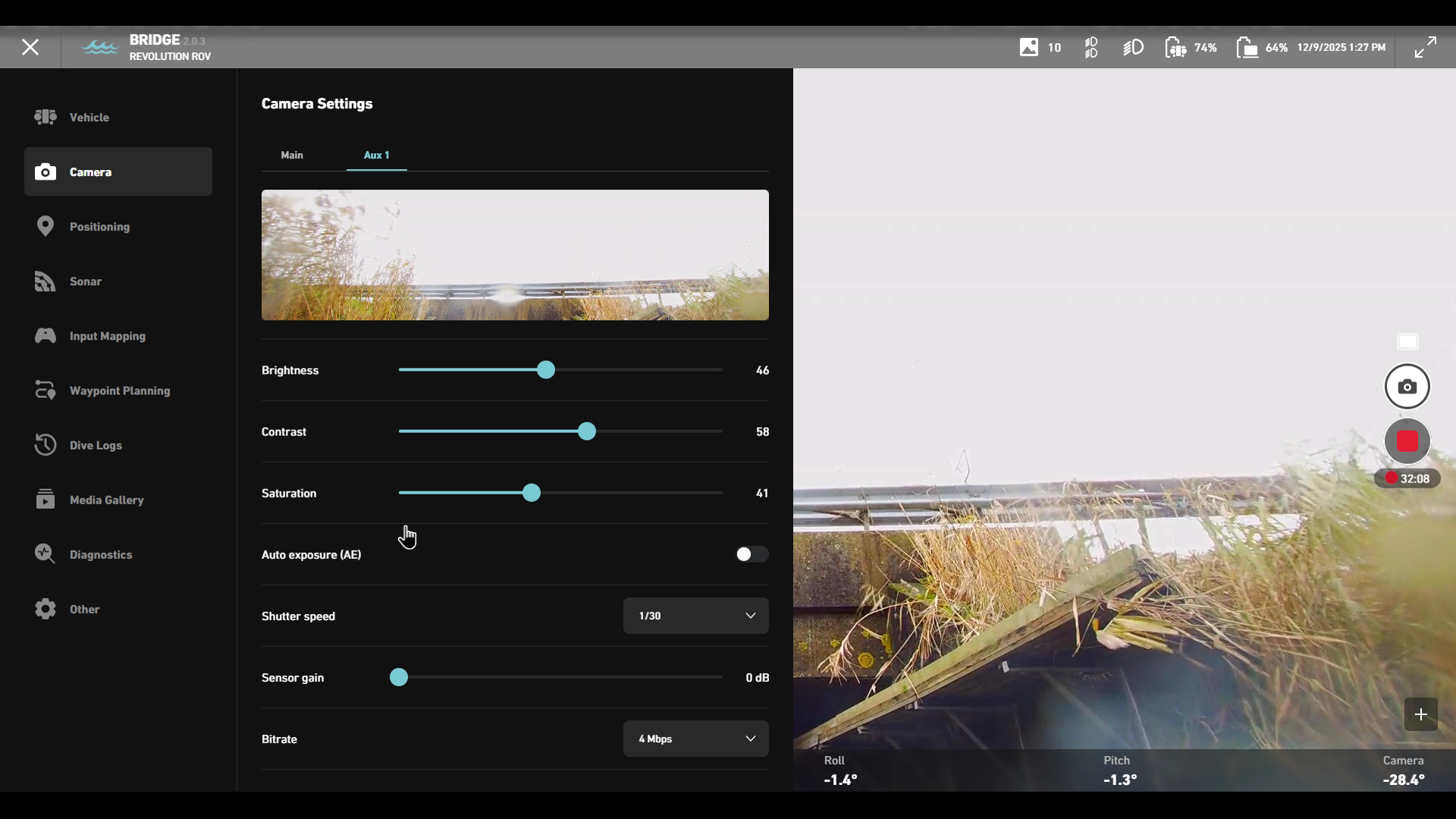This screenshot has height=819, width=1456.
Task: Select the Aux 1 camera tab
Action: point(376,155)
